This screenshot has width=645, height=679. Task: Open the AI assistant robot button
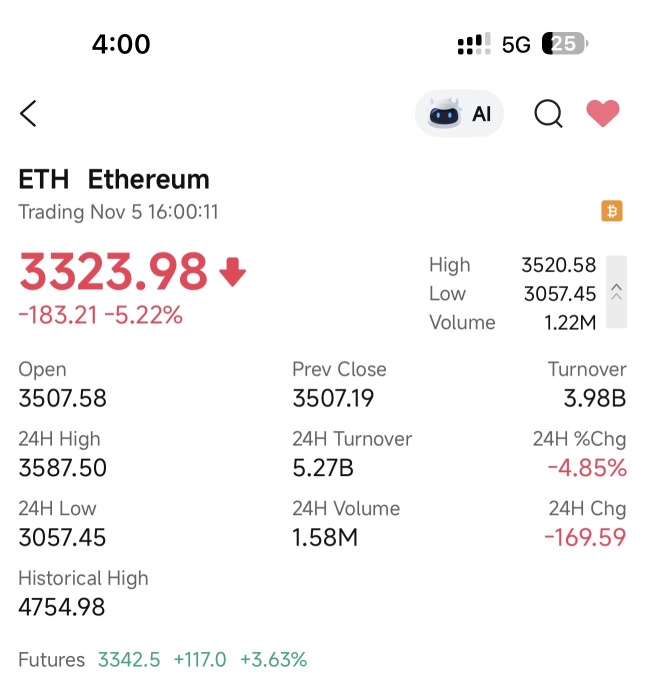(x=460, y=114)
